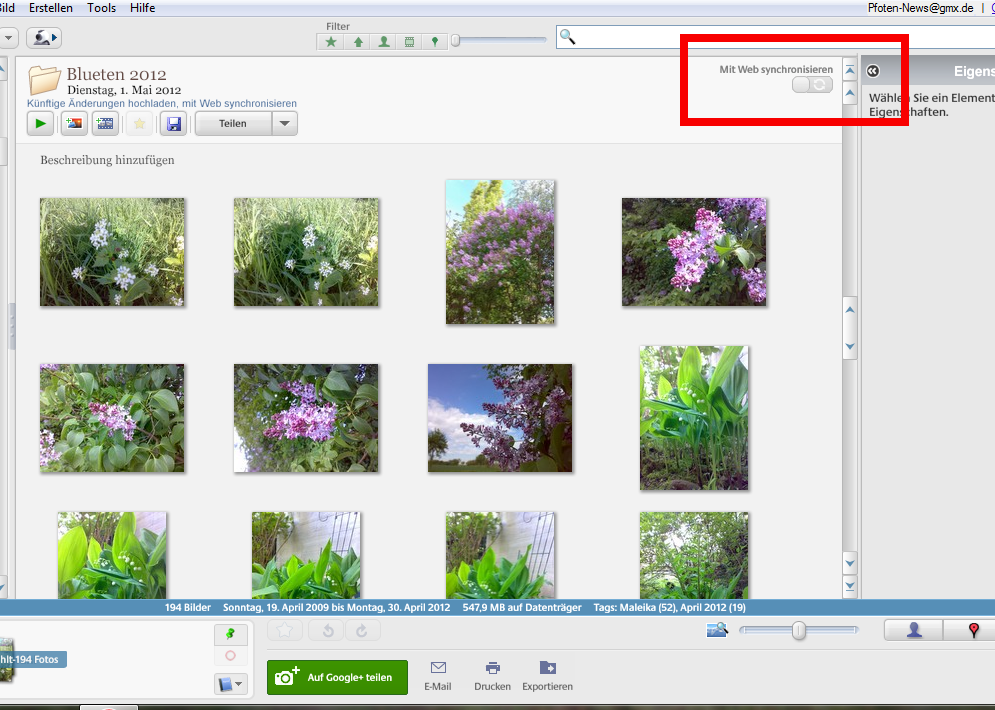Click the 194 Bilder status text

(188, 607)
